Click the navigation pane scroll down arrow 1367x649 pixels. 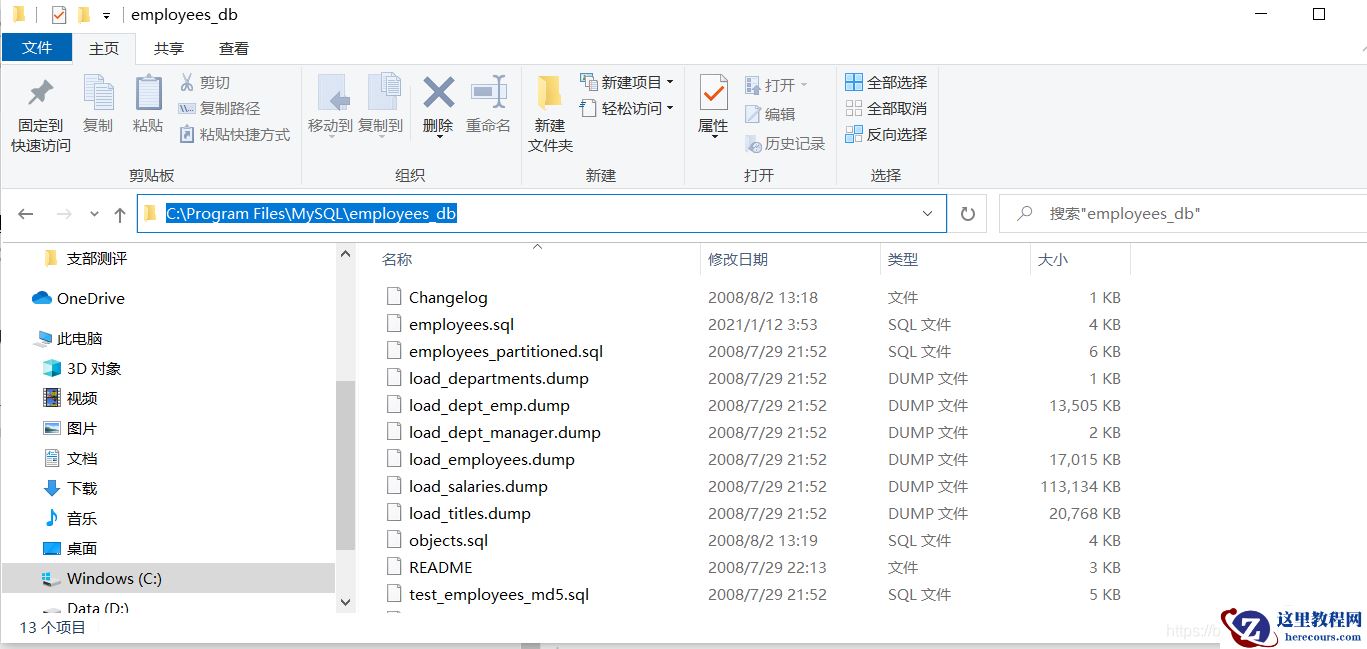345,602
